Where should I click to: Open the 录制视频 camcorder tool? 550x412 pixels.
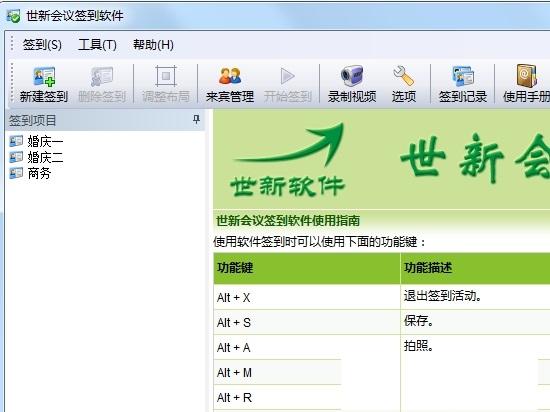tap(352, 76)
